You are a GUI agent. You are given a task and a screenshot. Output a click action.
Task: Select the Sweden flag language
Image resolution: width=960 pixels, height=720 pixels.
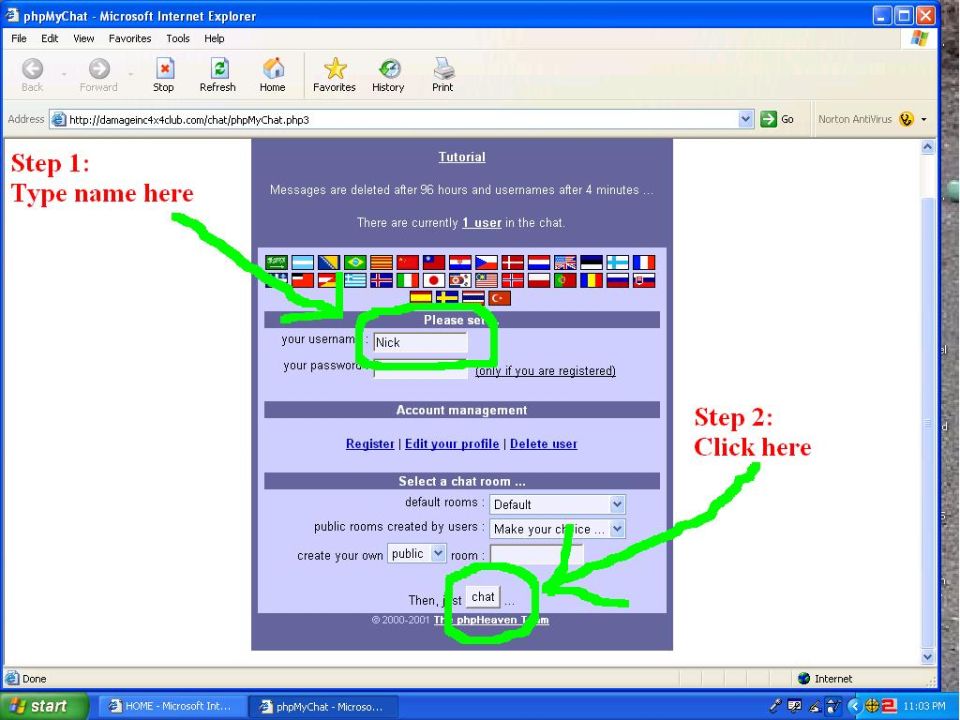pyautogui.click(x=447, y=298)
